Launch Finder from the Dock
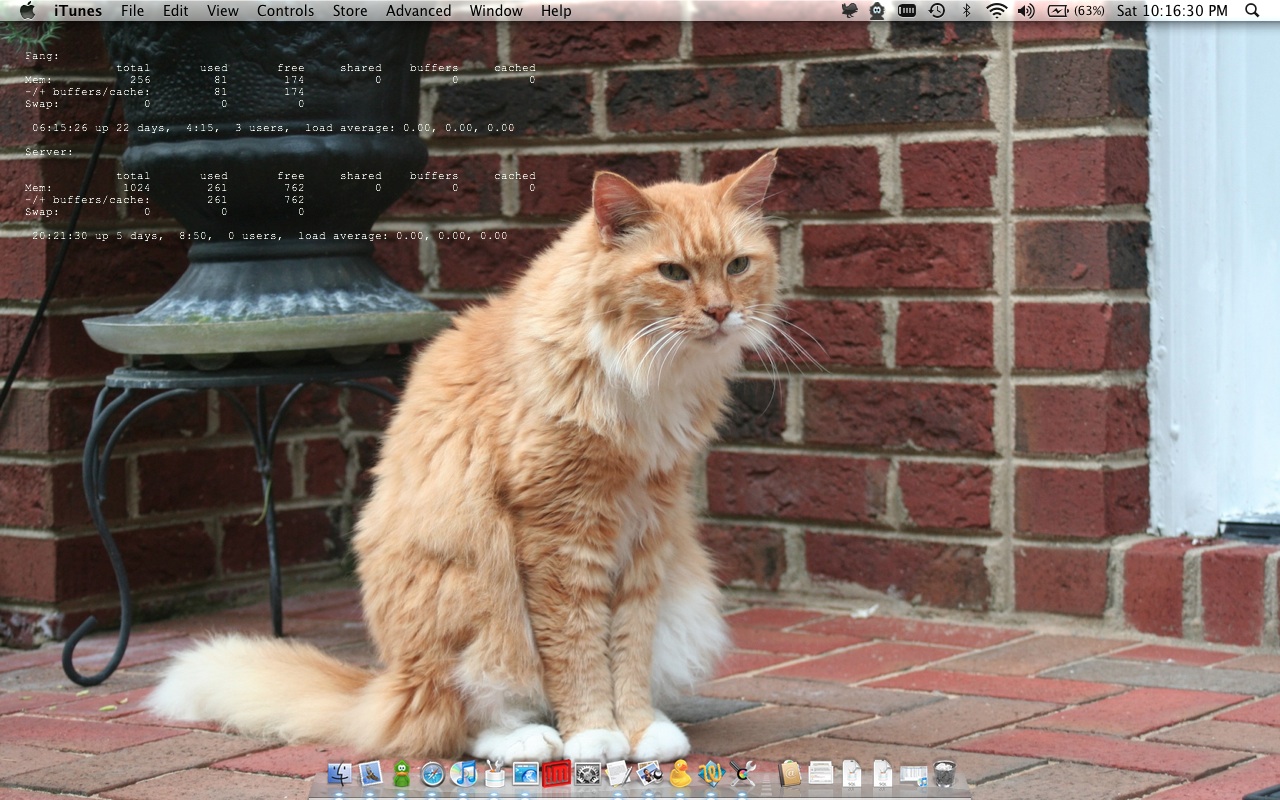Viewport: 1280px width, 800px height. [x=340, y=772]
